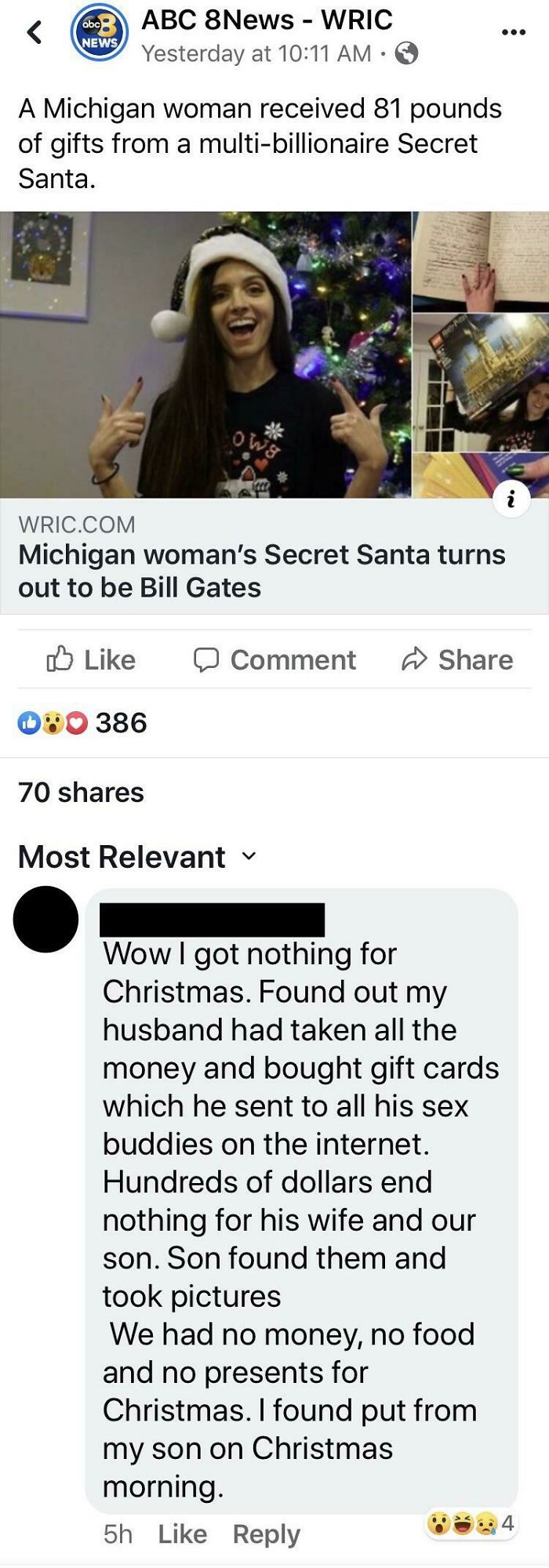Click the info 'i' icon on the article preview

click(x=511, y=499)
